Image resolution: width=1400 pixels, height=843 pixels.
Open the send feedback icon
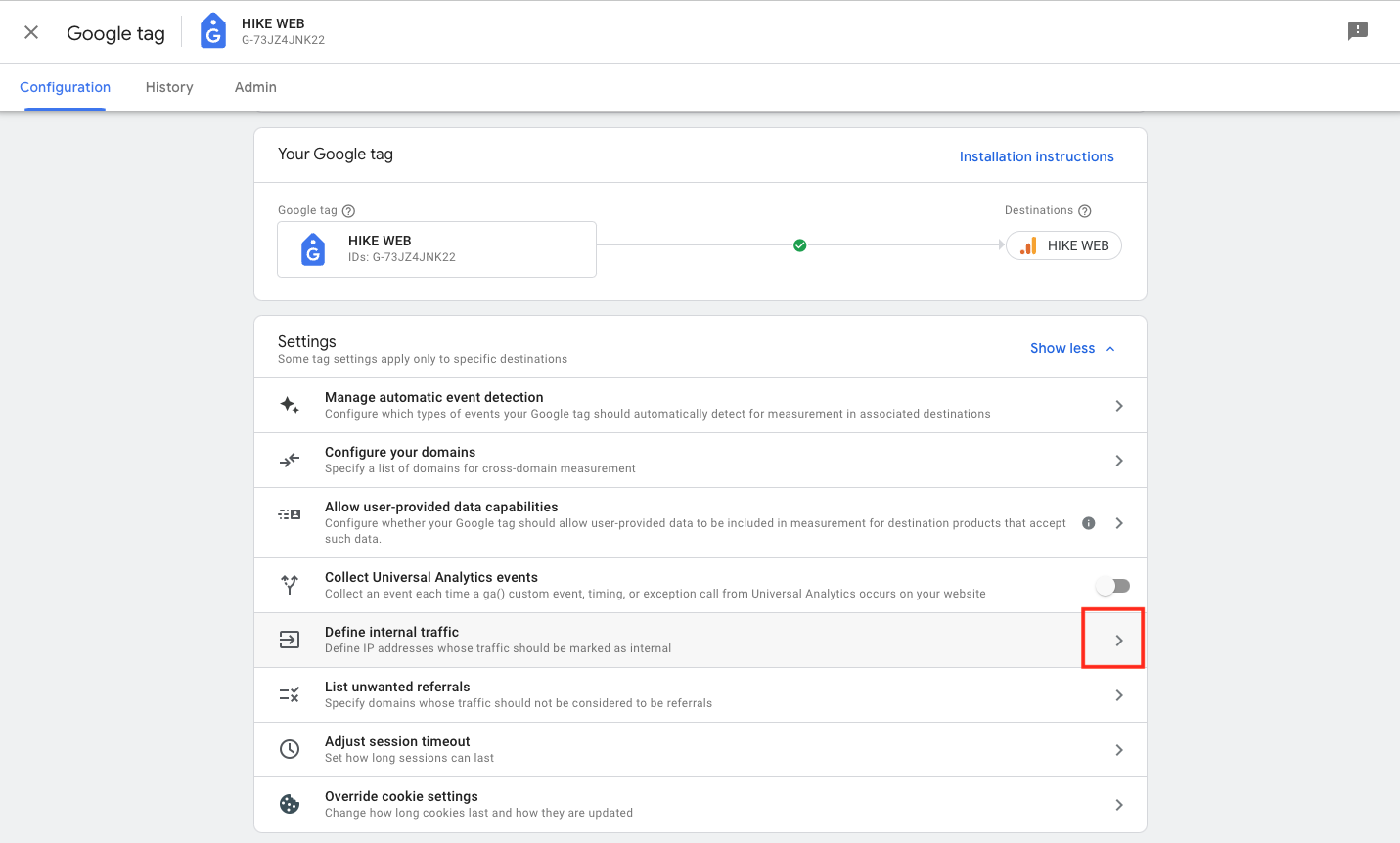(x=1358, y=31)
